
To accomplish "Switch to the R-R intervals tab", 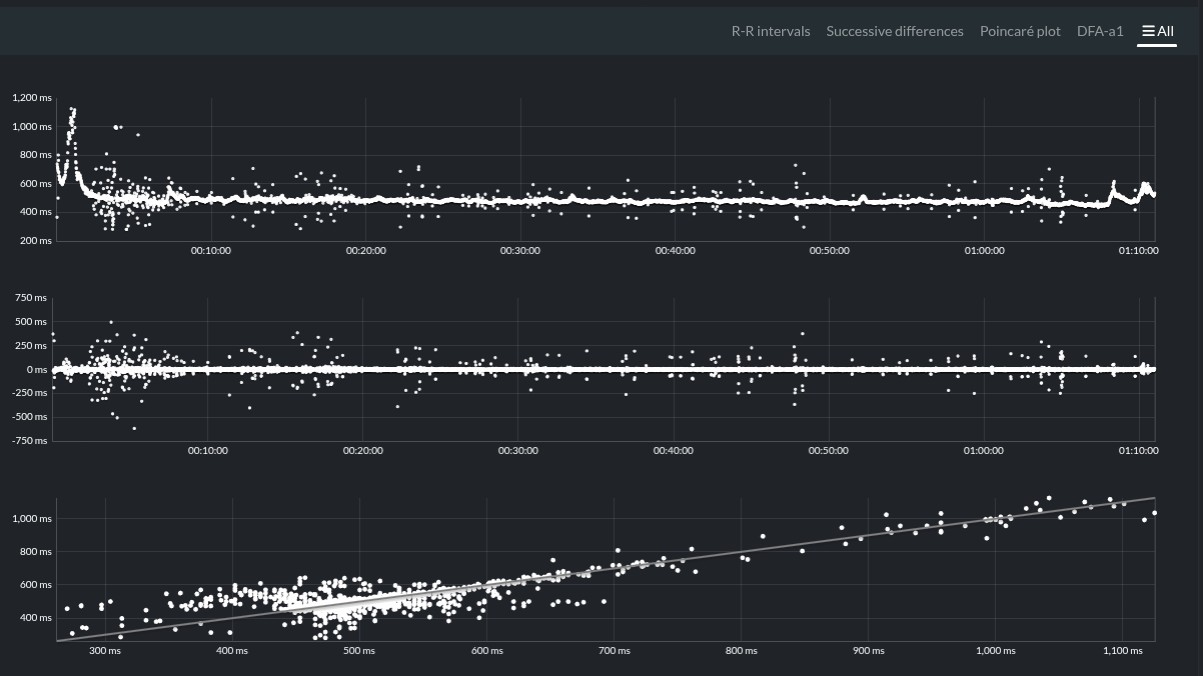I will coord(771,31).
